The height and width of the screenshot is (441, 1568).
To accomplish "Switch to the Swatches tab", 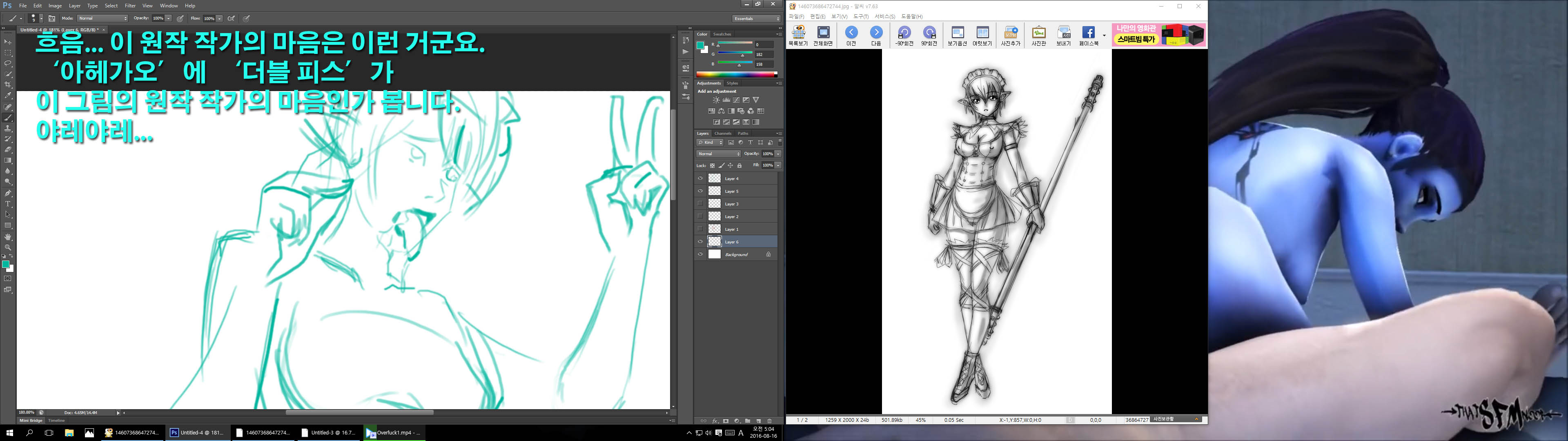I will coord(722,34).
